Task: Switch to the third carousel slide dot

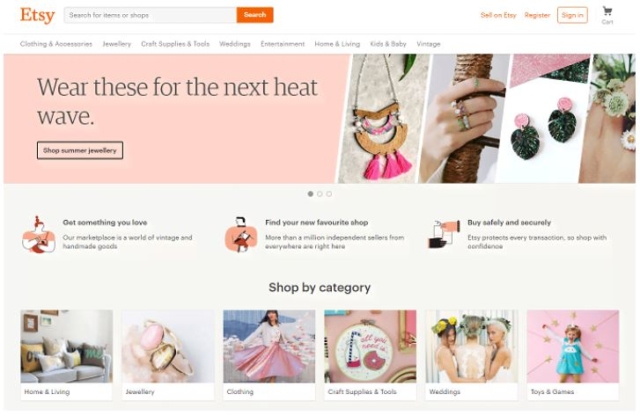Action: click(x=329, y=194)
